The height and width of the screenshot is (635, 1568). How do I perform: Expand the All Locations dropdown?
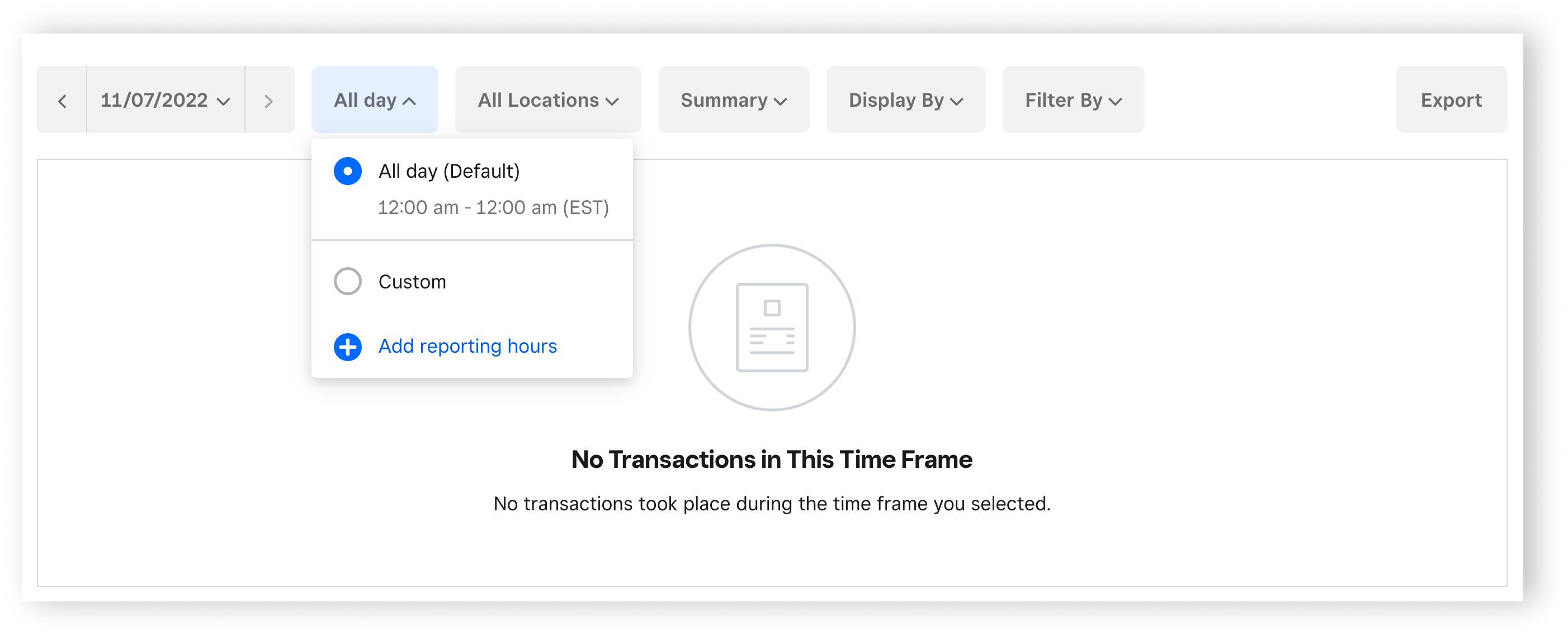point(547,99)
